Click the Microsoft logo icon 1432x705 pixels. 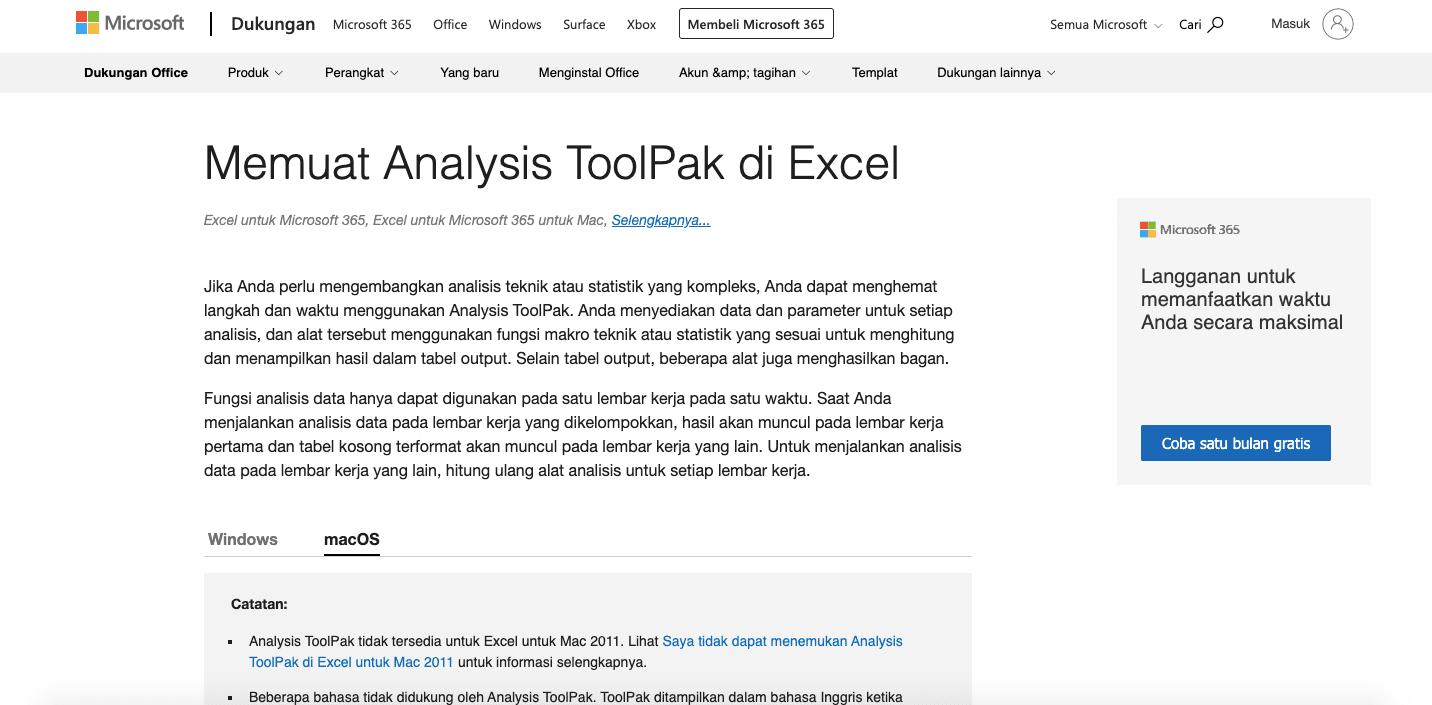coord(130,23)
